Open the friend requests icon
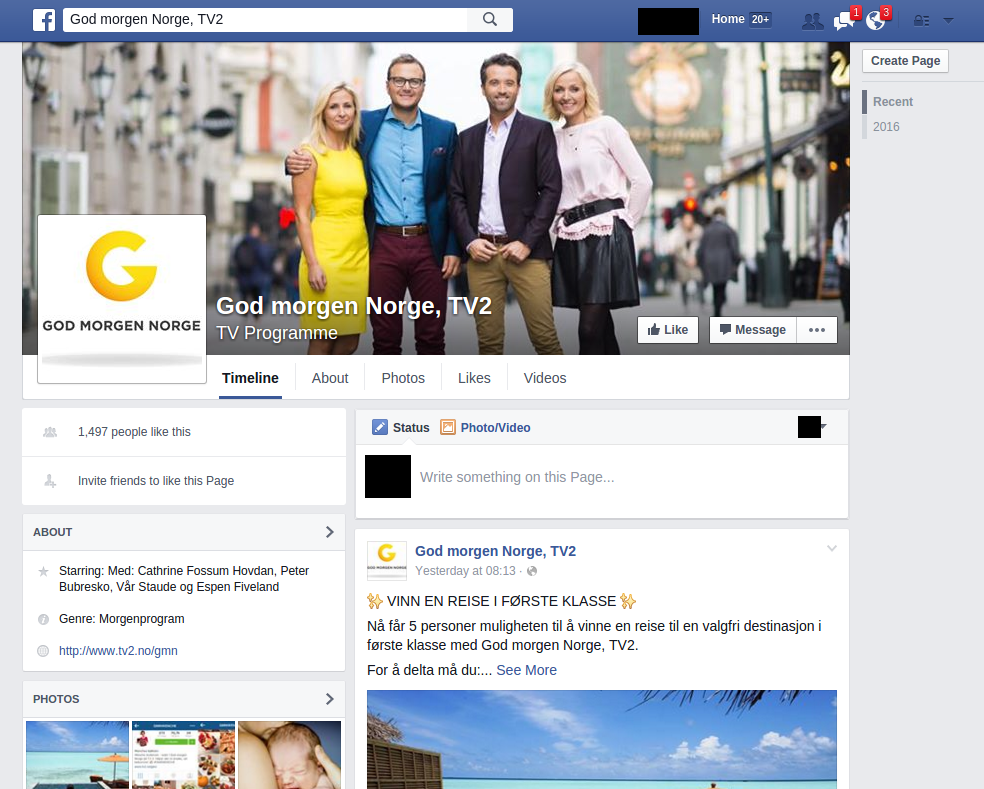984x789 pixels. (813, 21)
